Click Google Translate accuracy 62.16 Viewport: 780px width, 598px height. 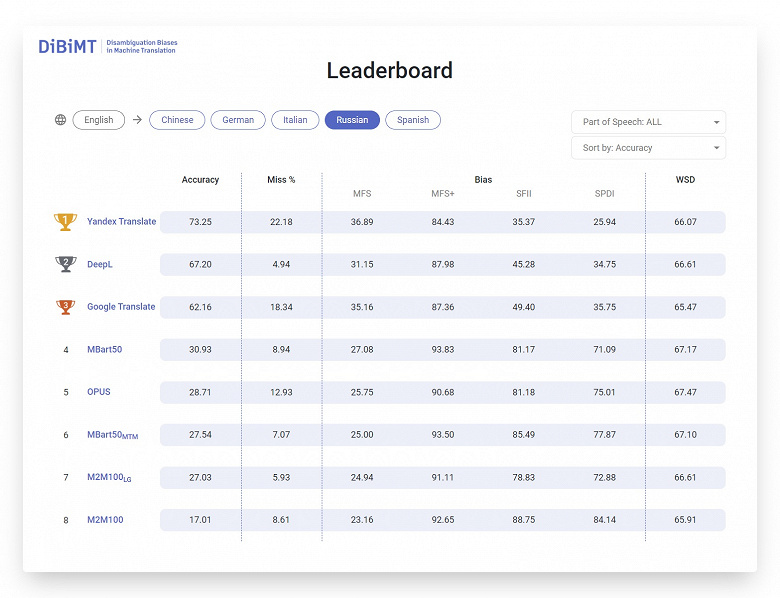pyautogui.click(x=200, y=307)
